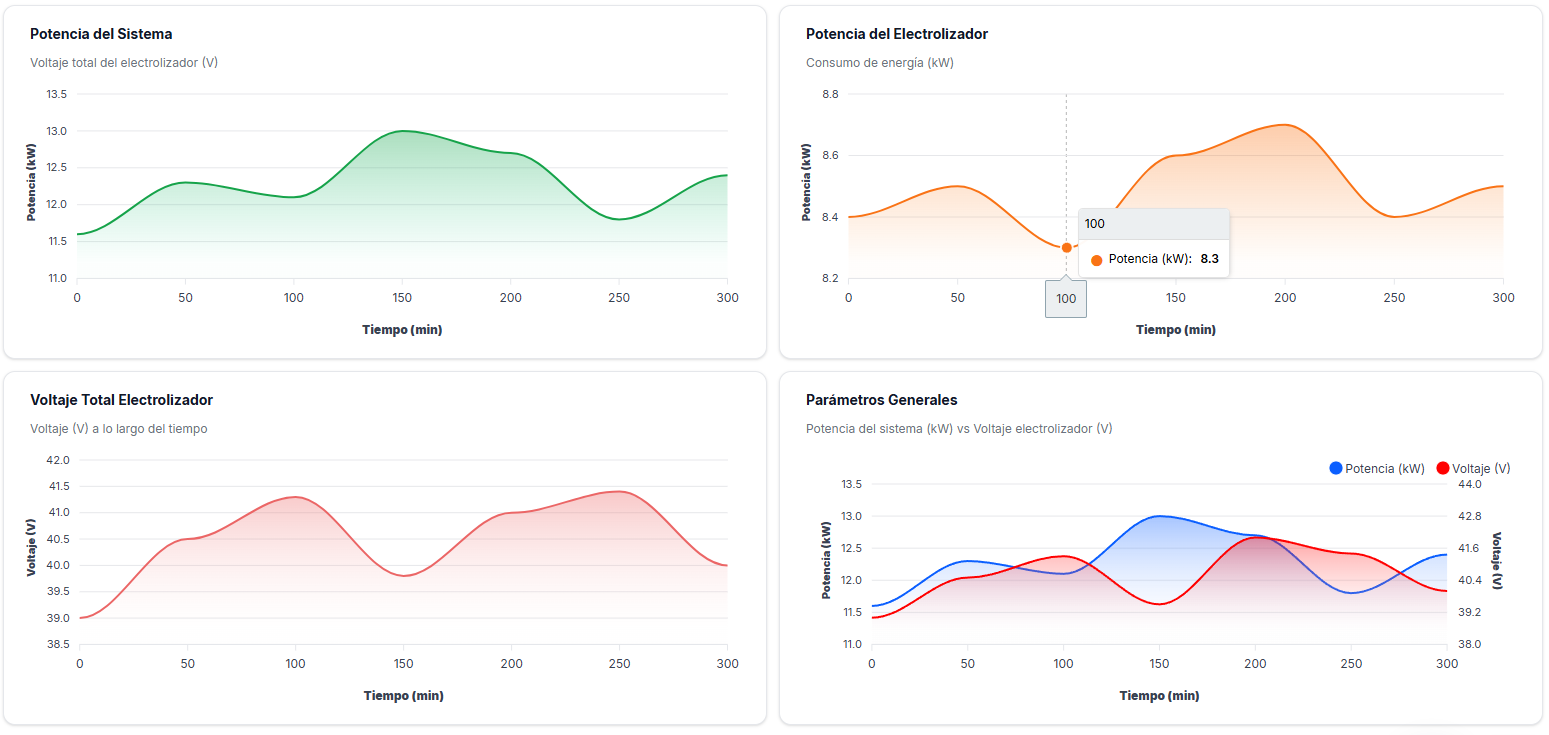Click the orange data point at 100 min

coord(1066,247)
